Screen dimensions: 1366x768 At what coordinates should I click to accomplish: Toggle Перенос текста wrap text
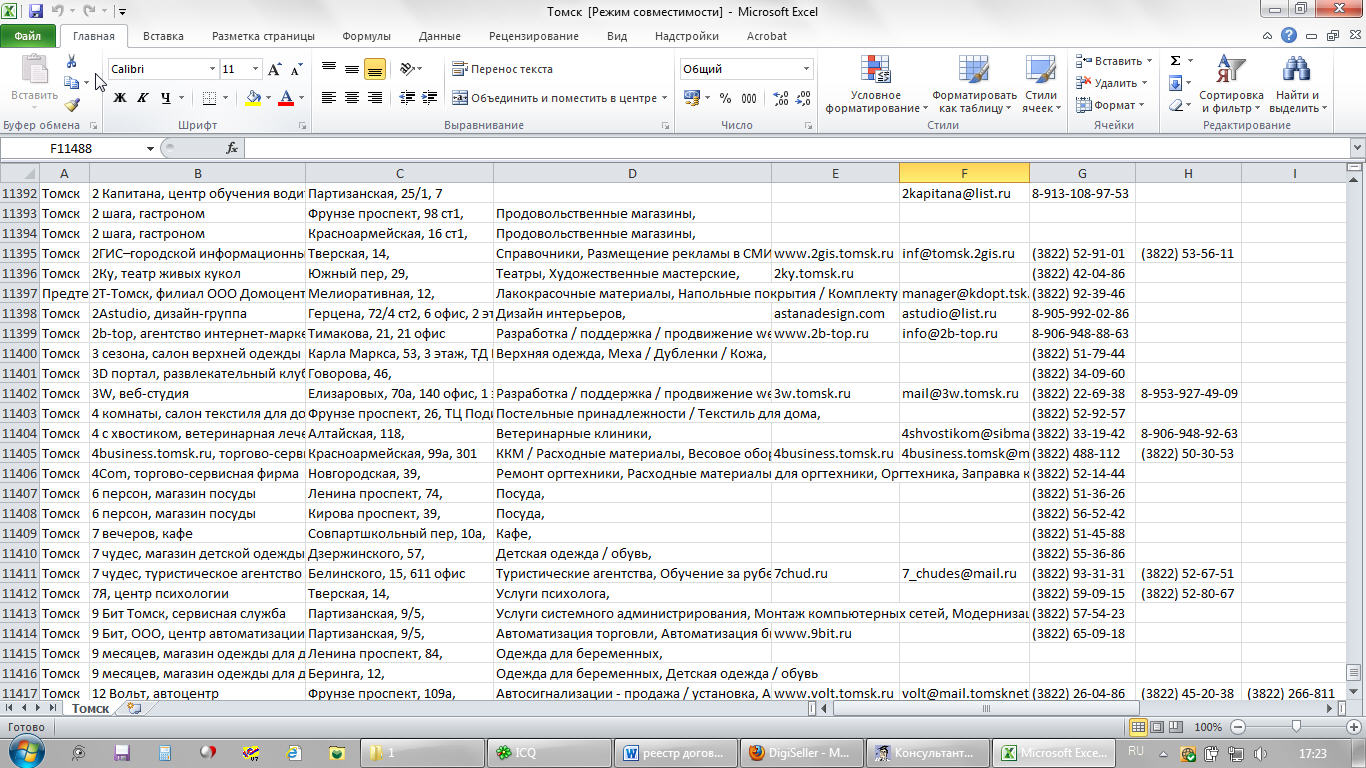[502, 69]
